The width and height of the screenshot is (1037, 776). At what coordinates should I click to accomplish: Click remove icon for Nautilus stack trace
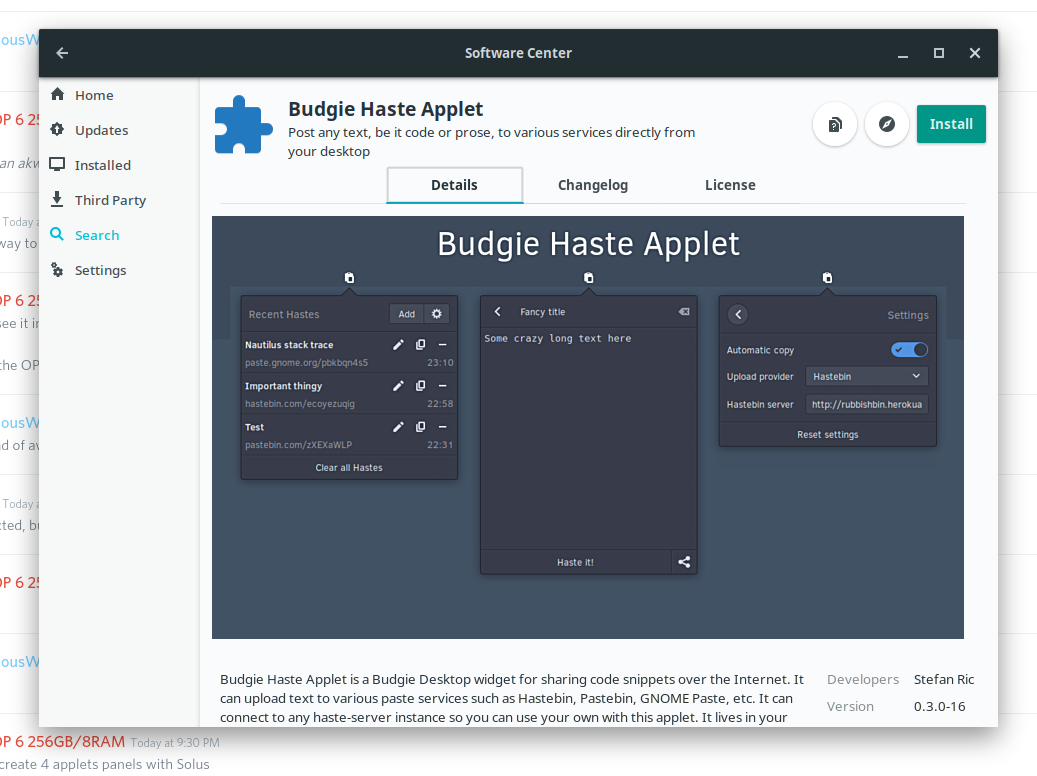(442, 345)
